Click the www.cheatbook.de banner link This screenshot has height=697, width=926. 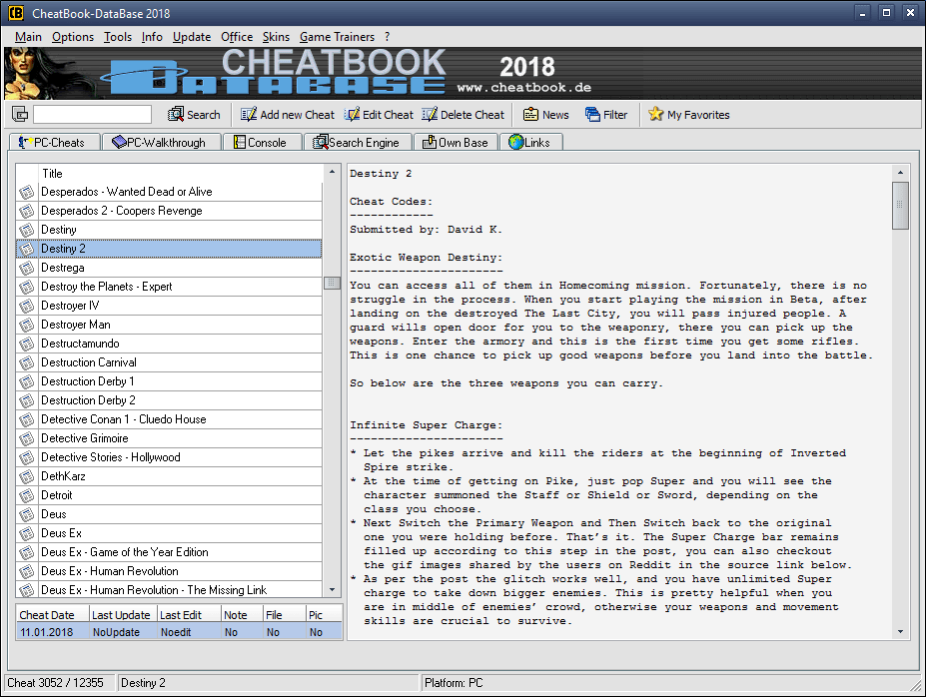point(524,87)
